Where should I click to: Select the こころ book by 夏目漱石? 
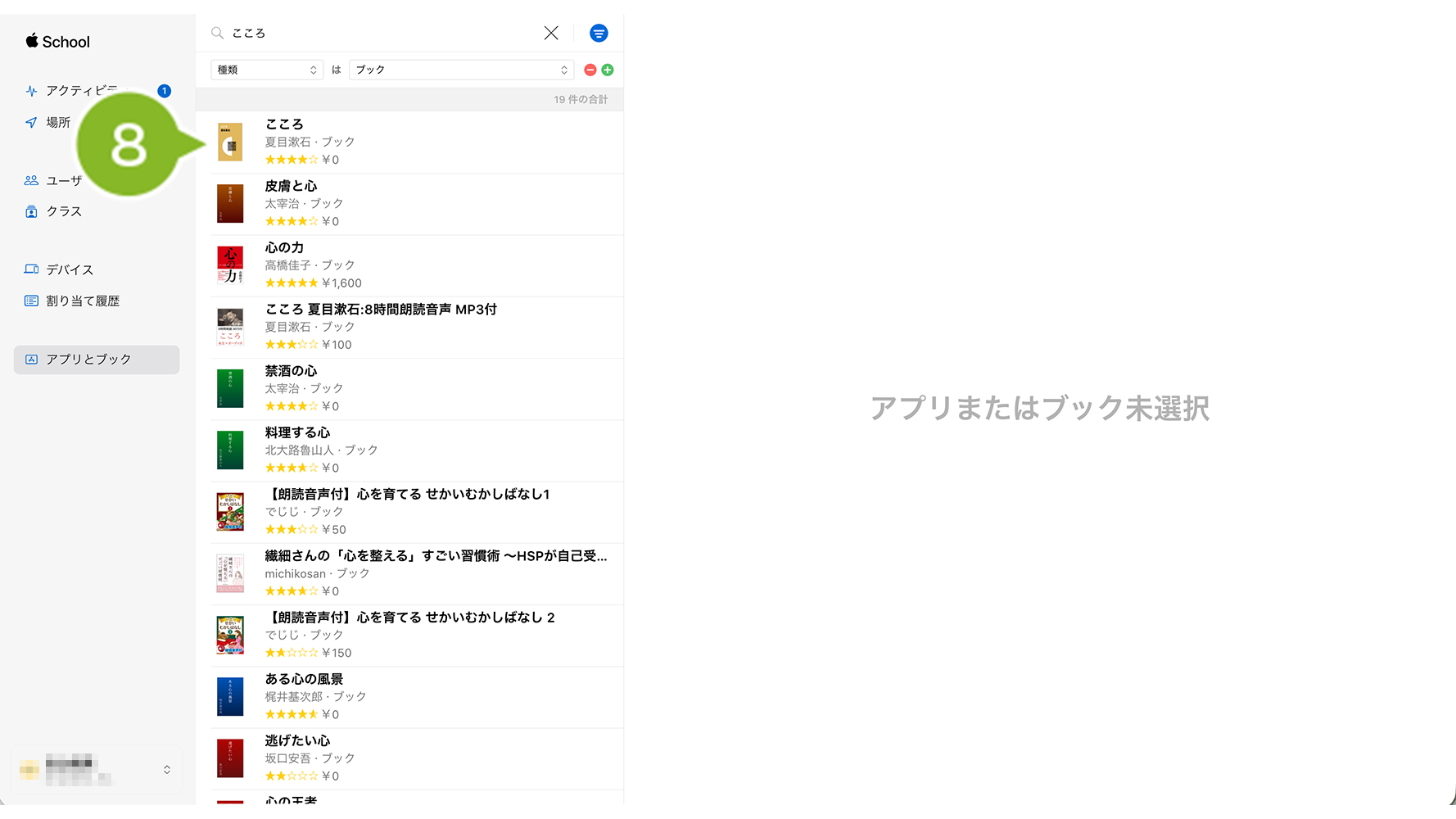(x=284, y=124)
